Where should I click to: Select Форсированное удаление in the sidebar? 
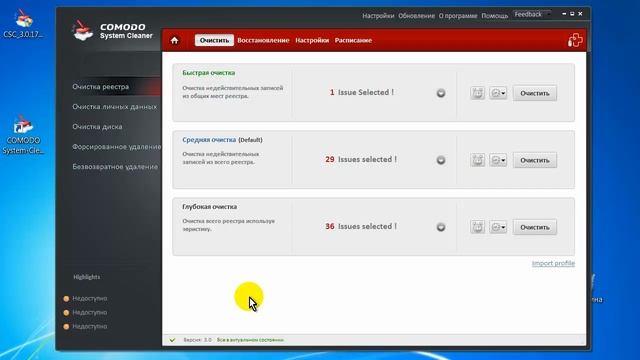click(x=117, y=147)
